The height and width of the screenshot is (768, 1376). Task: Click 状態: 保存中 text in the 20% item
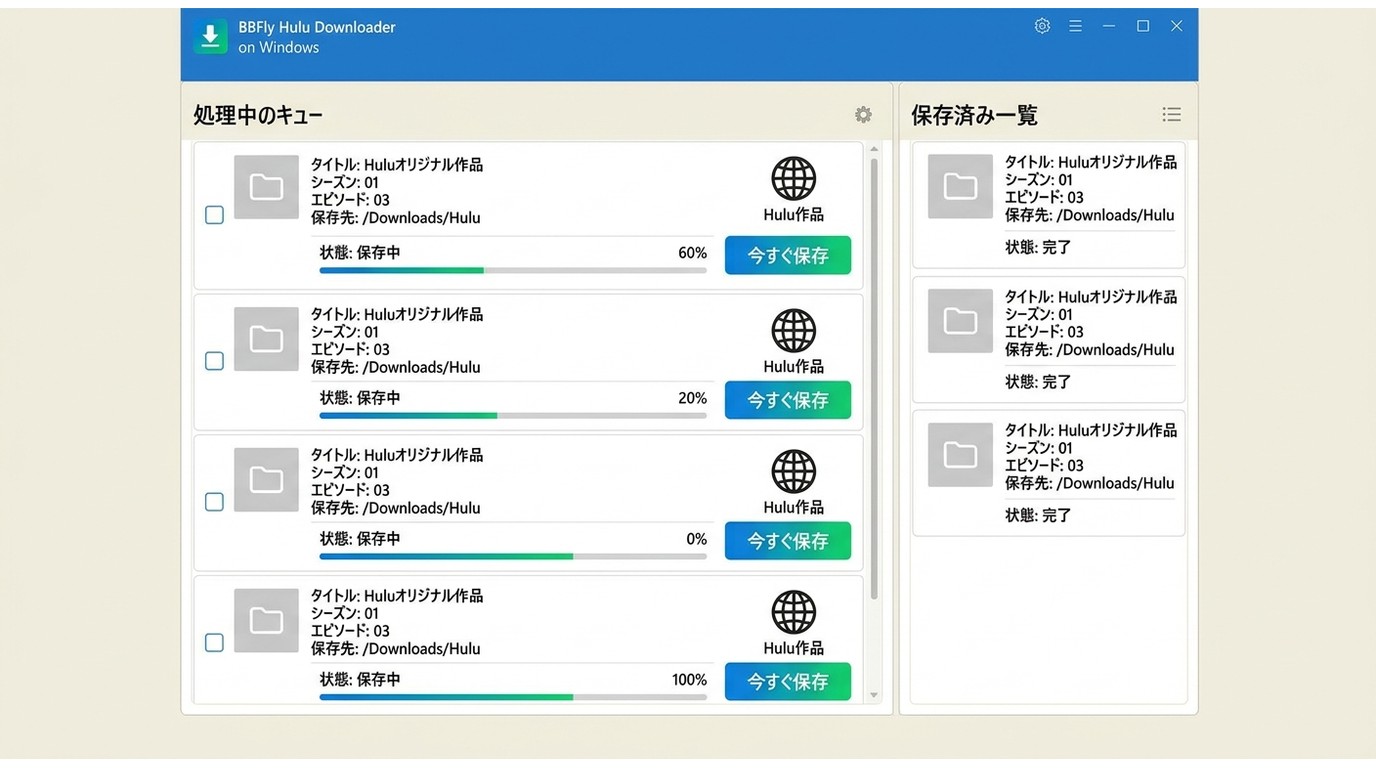360,398
